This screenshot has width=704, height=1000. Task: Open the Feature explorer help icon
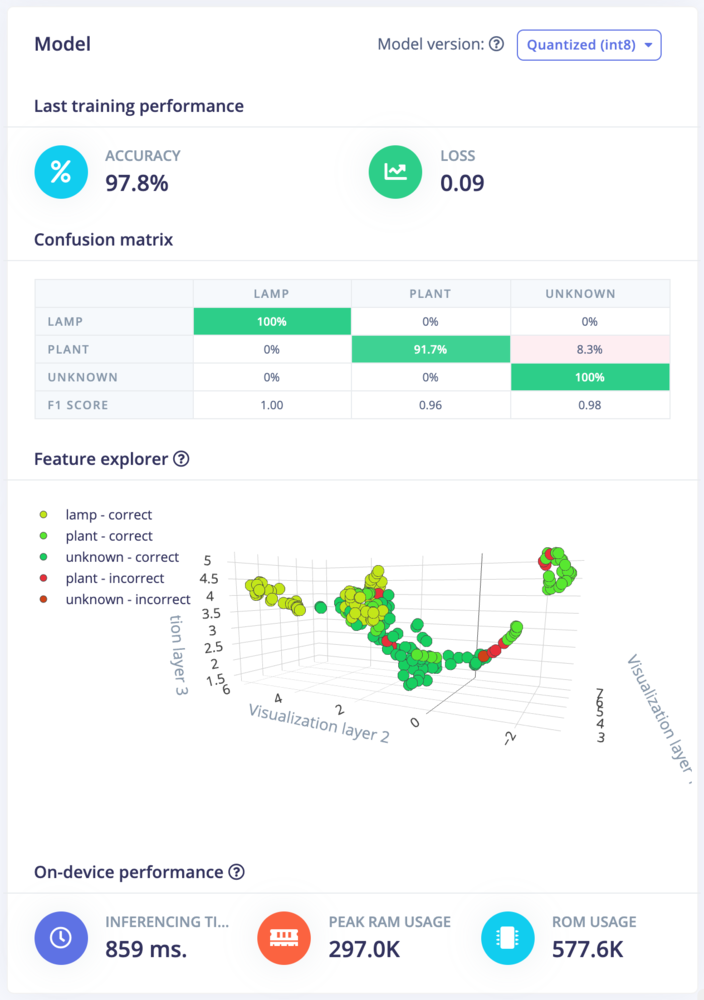click(182, 459)
